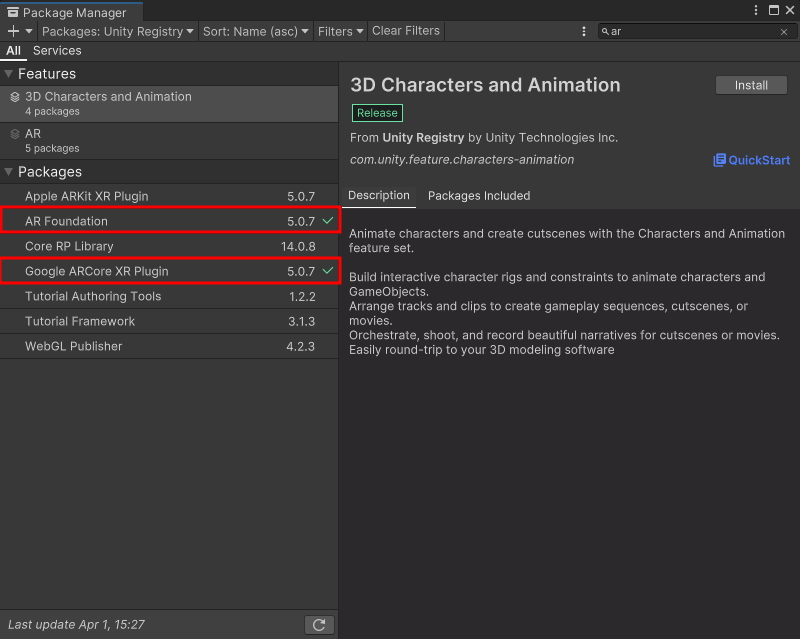Click the Tutorial Framework version 3.1.3
Image resolution: width=800 pixels, height=639 pixels.
[302, 322]
